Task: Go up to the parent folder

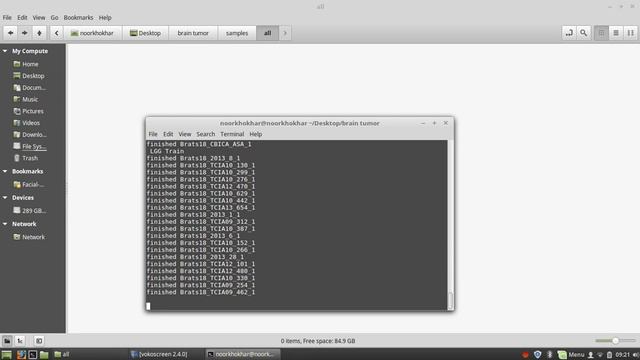Action: (x=39, y=33)
